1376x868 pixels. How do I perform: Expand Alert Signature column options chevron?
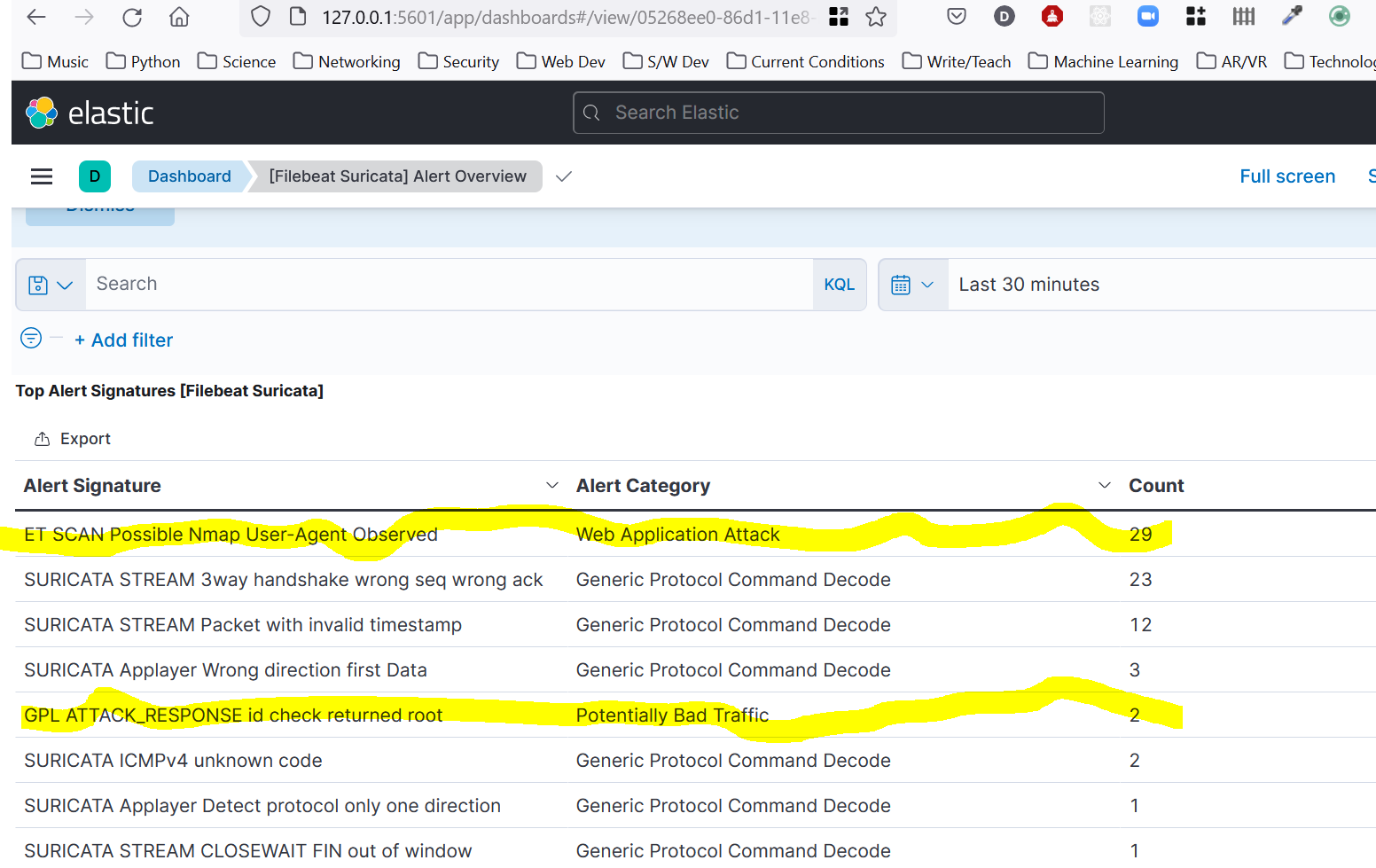click(551, 486)
